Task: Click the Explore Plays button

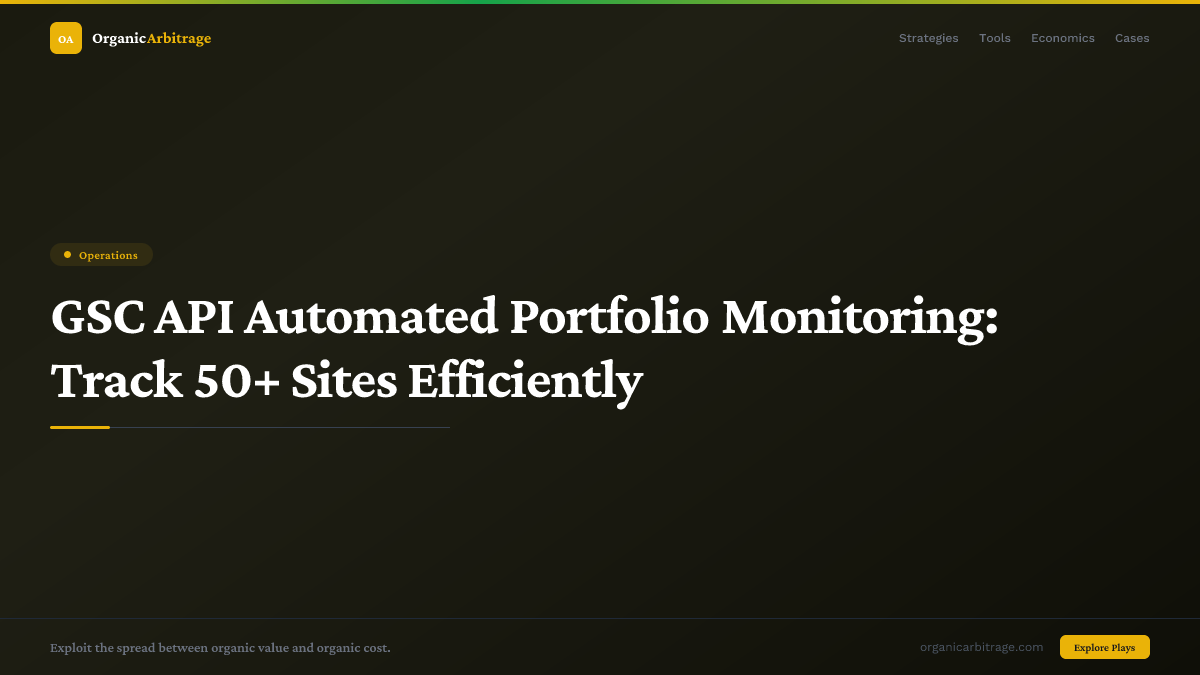Action: point(1104,647)
